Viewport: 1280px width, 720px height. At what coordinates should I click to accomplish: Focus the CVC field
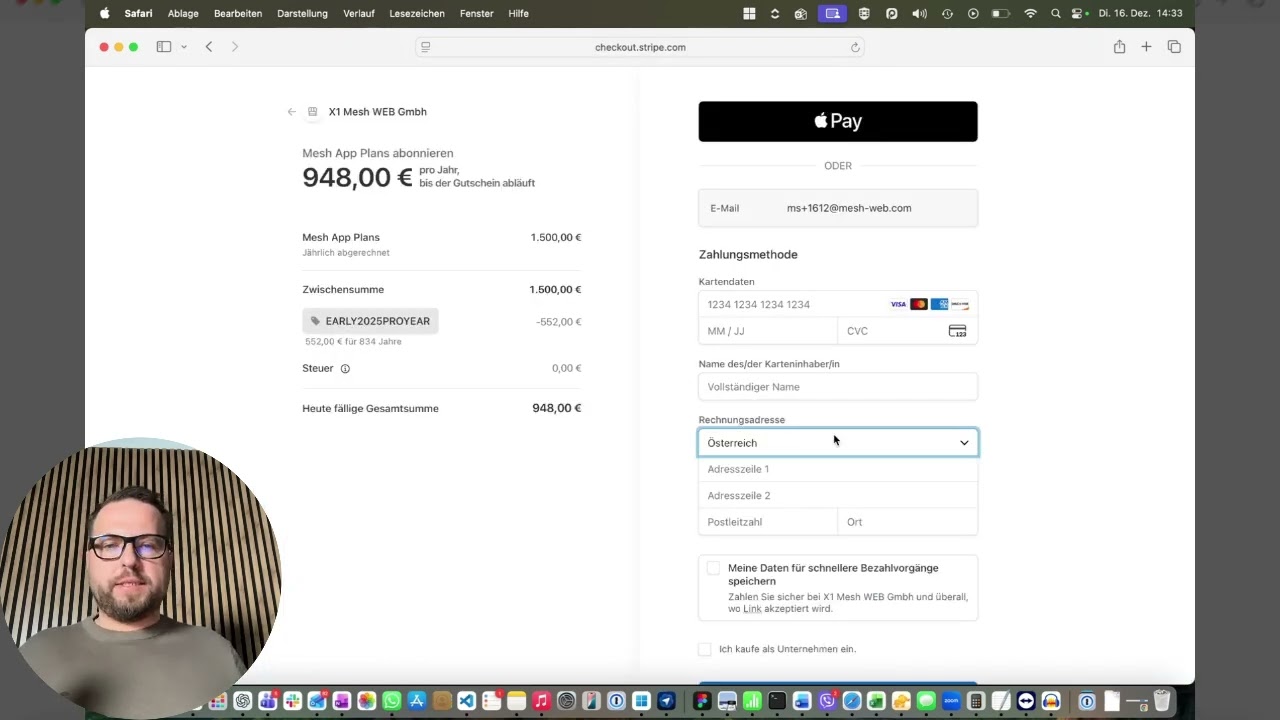point(908,331)
